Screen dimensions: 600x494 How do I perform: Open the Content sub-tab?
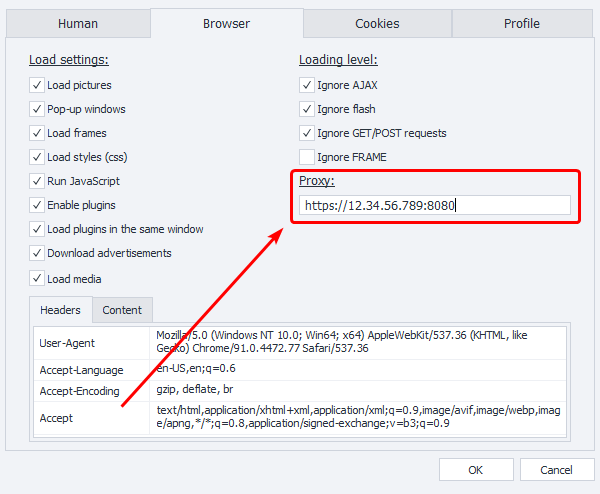click(x=122, y=310)
